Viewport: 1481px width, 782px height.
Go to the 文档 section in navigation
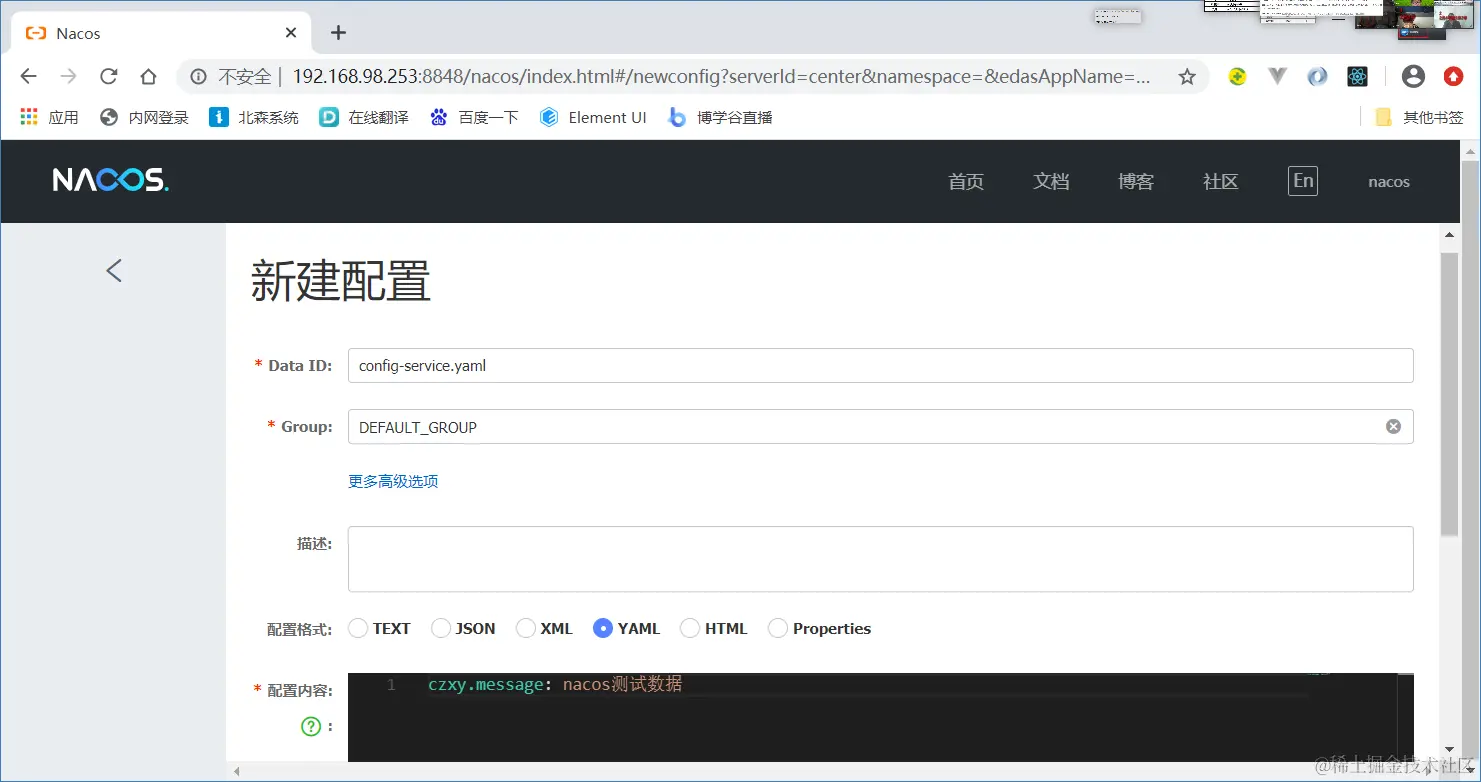[x=1050, y=181]
